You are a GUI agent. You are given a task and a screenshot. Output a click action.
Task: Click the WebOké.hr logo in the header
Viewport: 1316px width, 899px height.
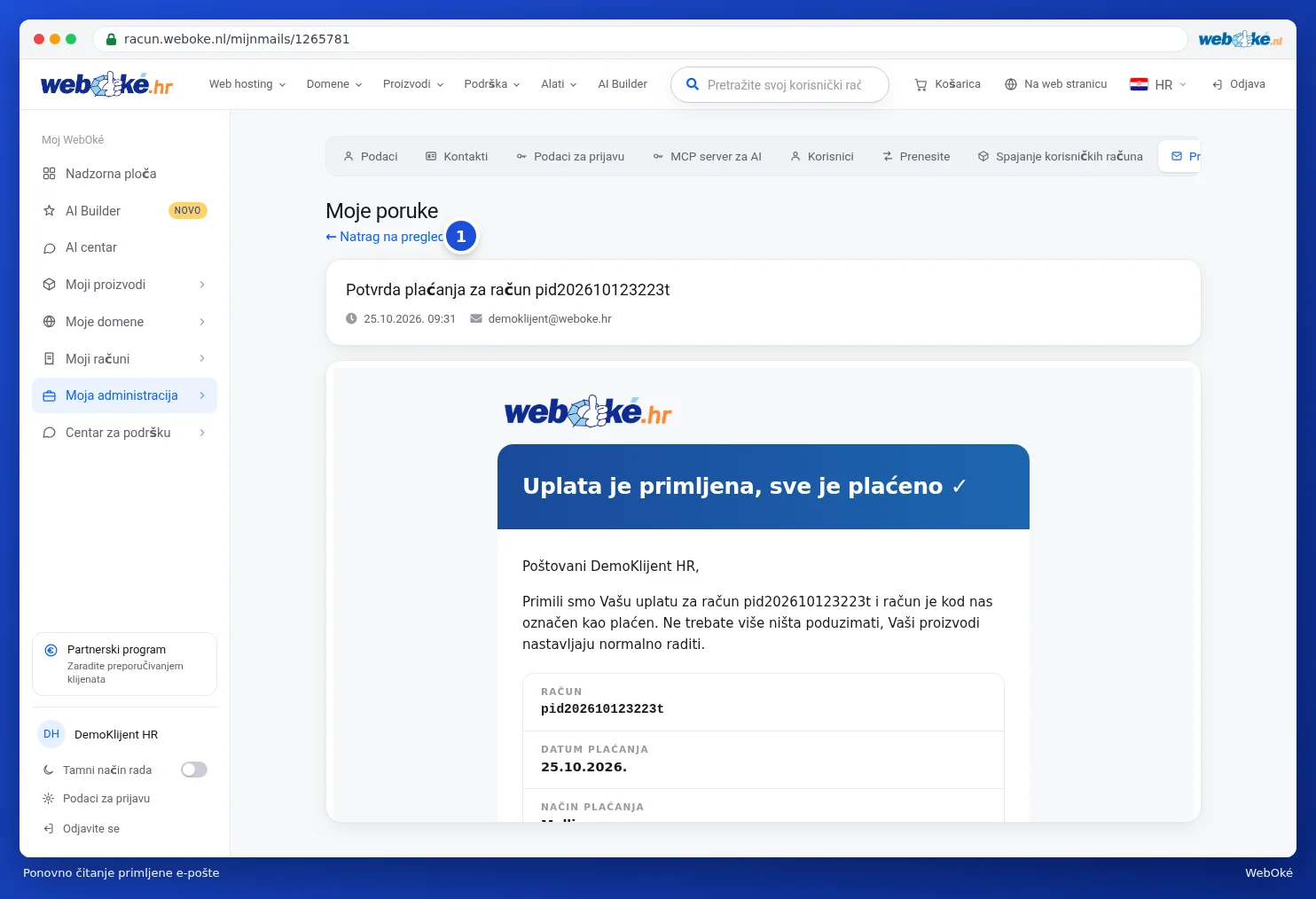[106, 84]
